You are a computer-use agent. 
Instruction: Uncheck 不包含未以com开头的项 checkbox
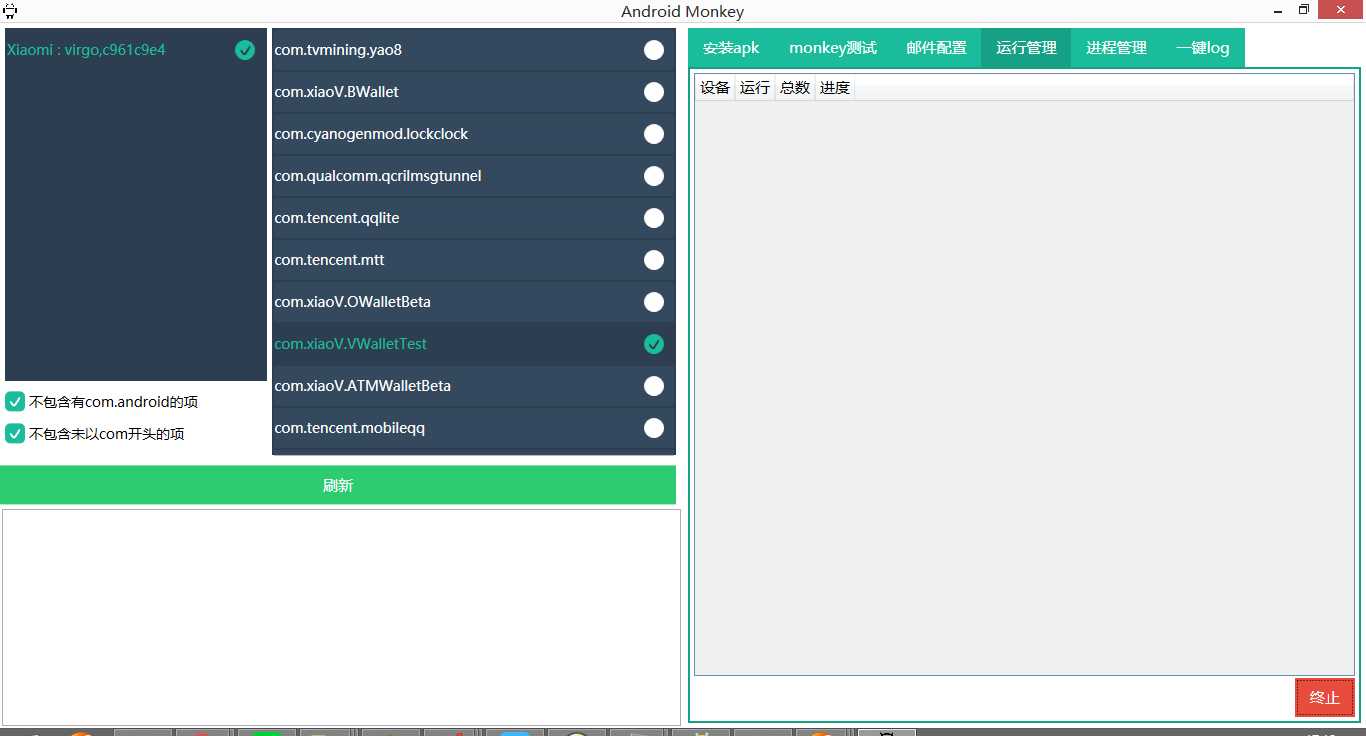[x=15, y=434]
